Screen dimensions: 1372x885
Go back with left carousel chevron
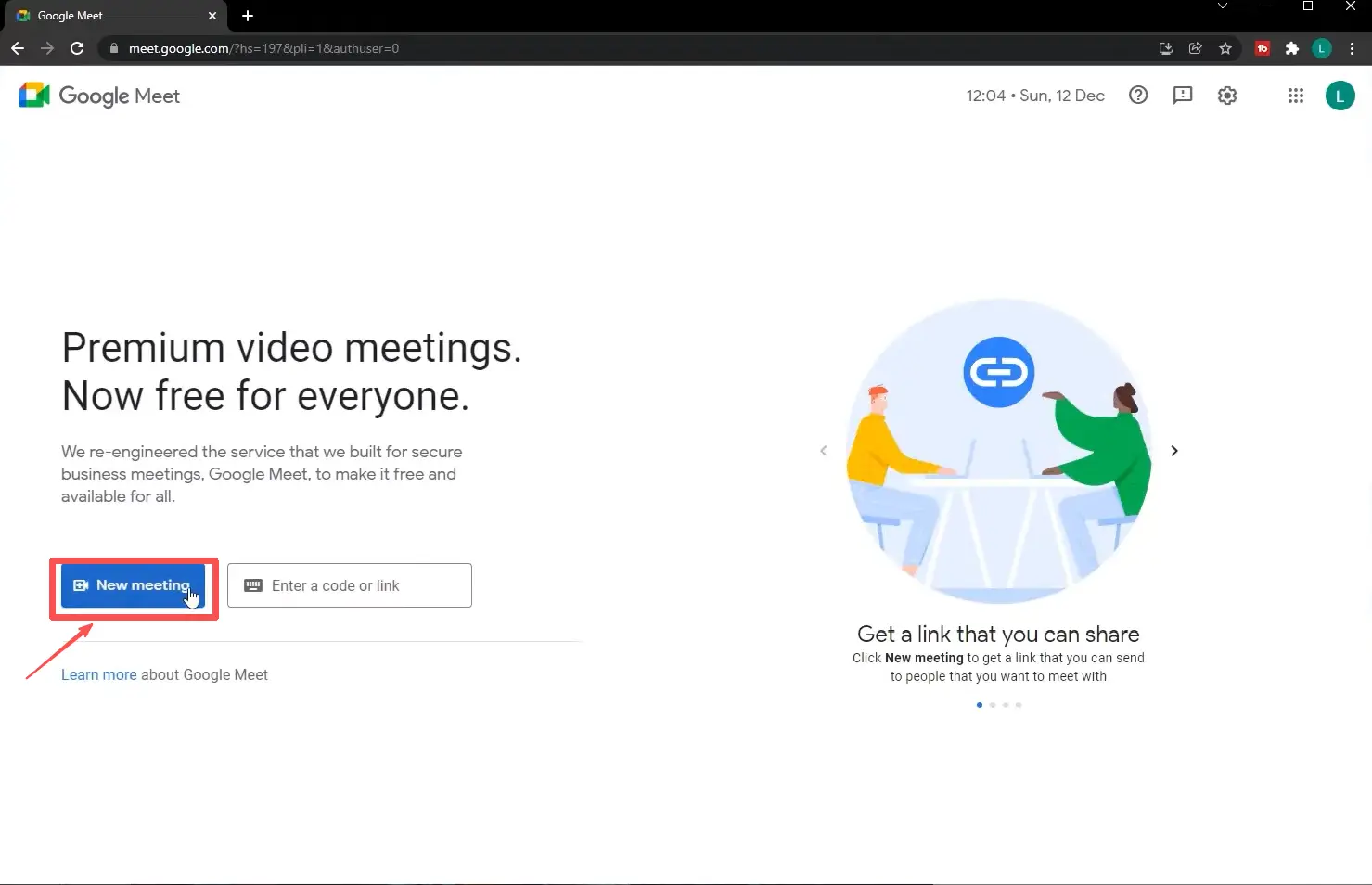[x=823, y=451]
